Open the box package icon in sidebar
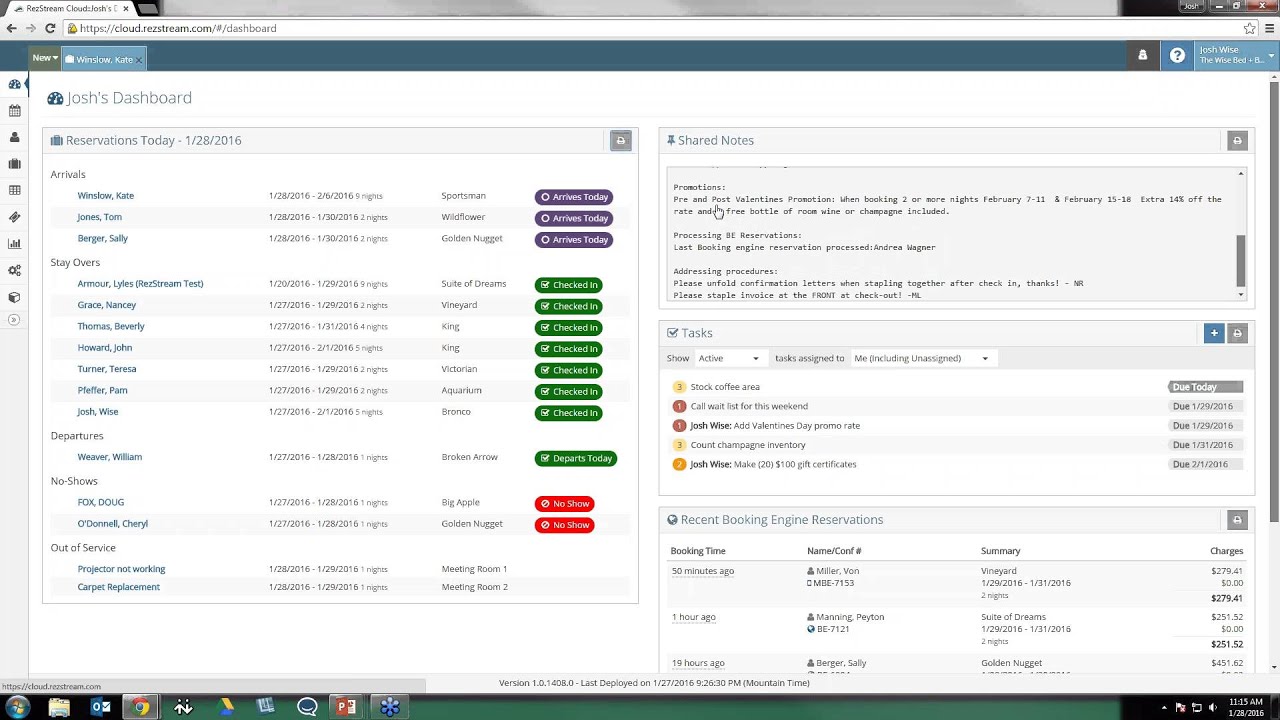This screenshot has width=1280, height=720. 14,297
